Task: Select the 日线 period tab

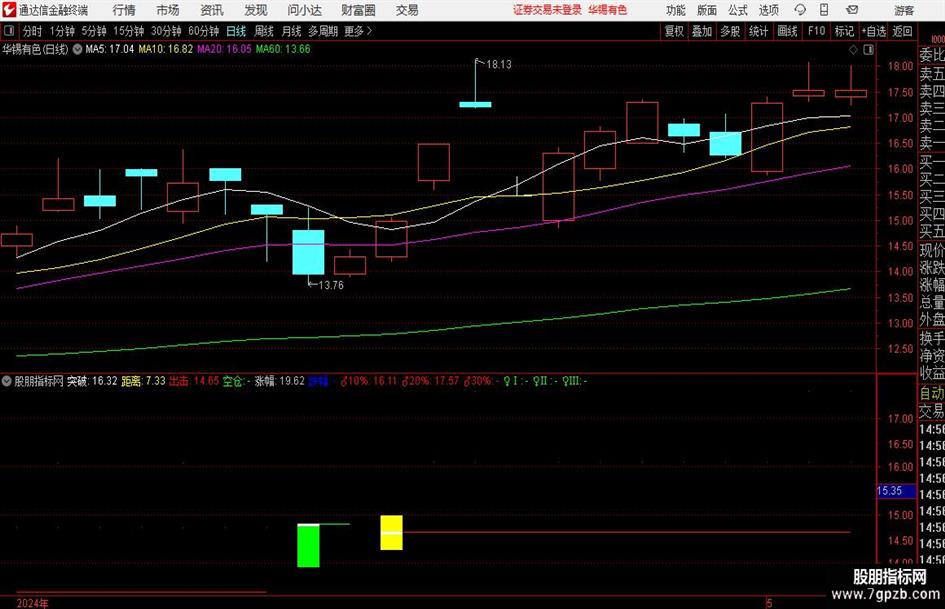Action: pos(236,31)
